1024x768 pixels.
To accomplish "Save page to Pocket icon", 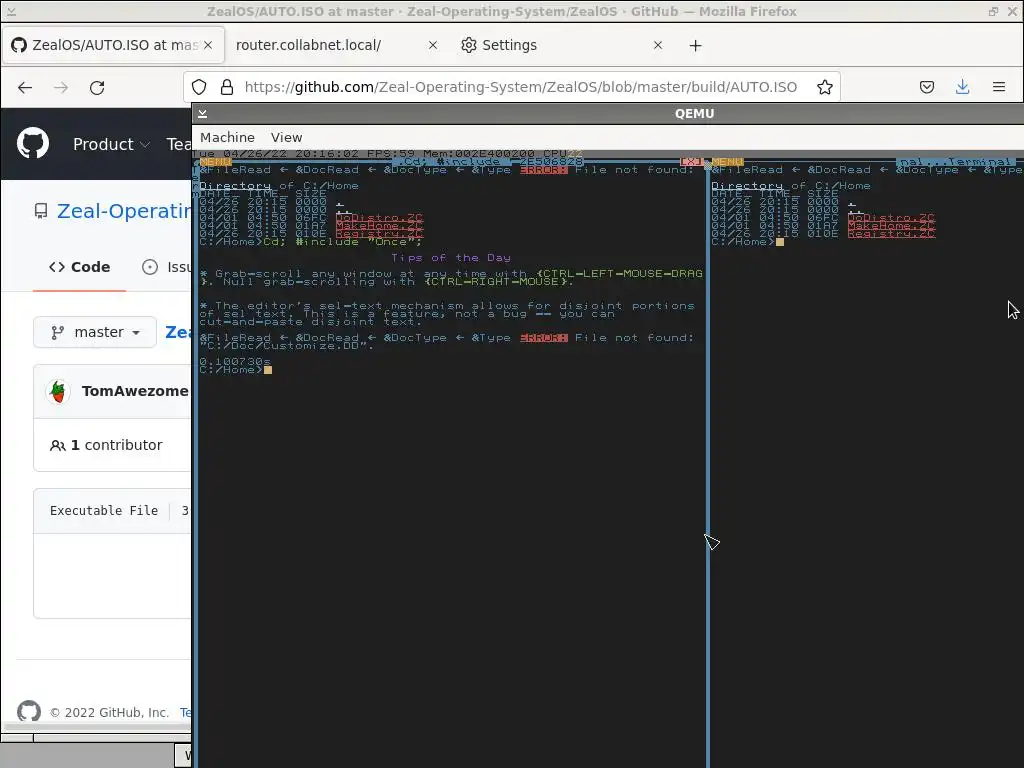I will click(927, 87).
